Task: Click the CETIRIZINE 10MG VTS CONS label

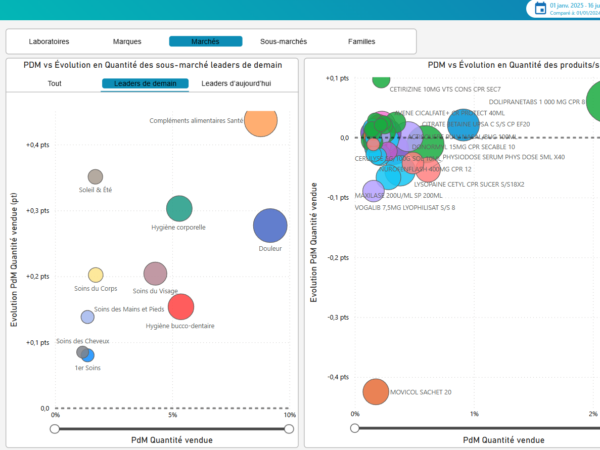Action: pyautogui.click(x=445, y=90)
